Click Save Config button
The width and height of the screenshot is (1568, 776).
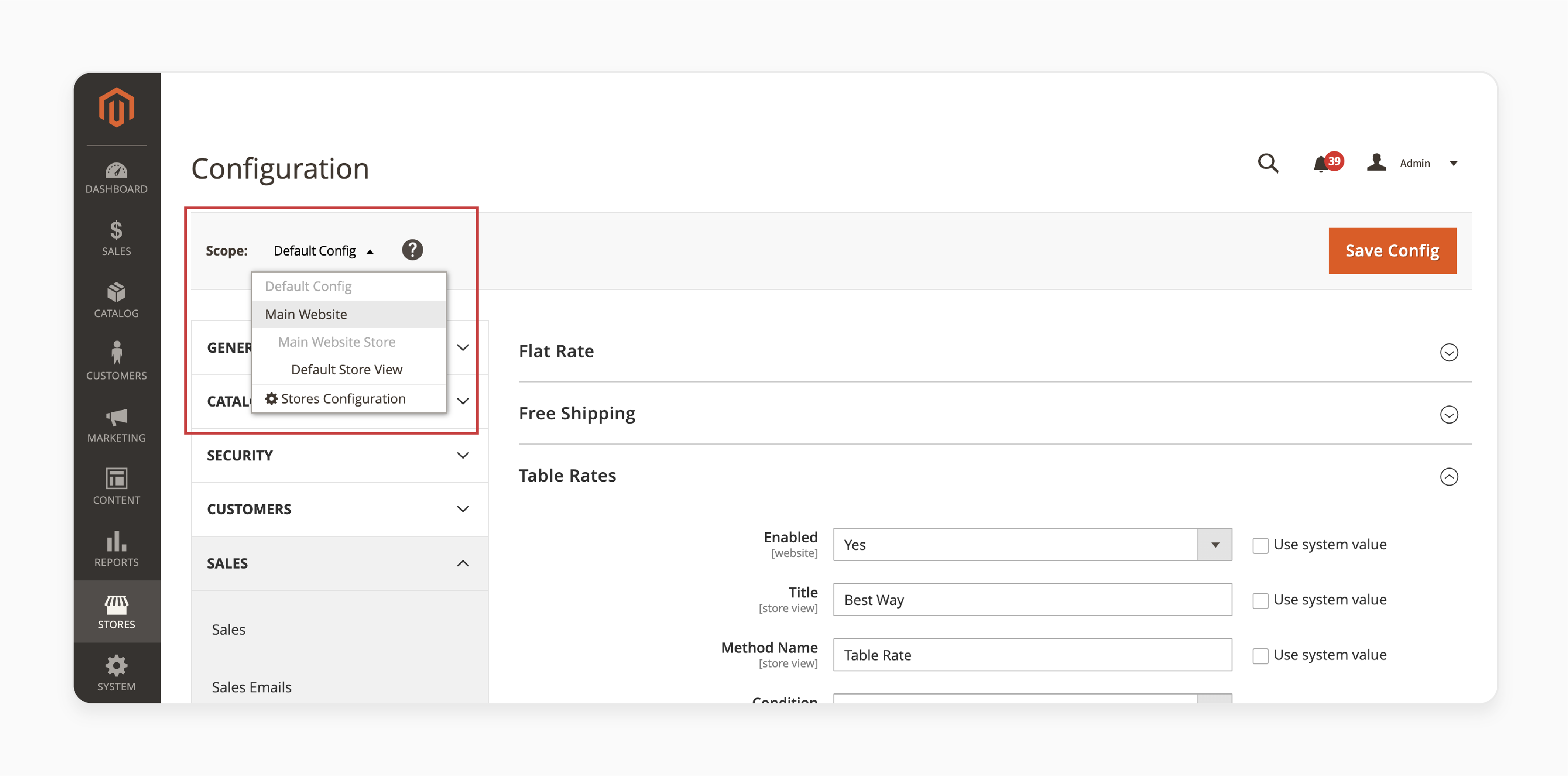pyautogui.click(x=1392, y=250)
